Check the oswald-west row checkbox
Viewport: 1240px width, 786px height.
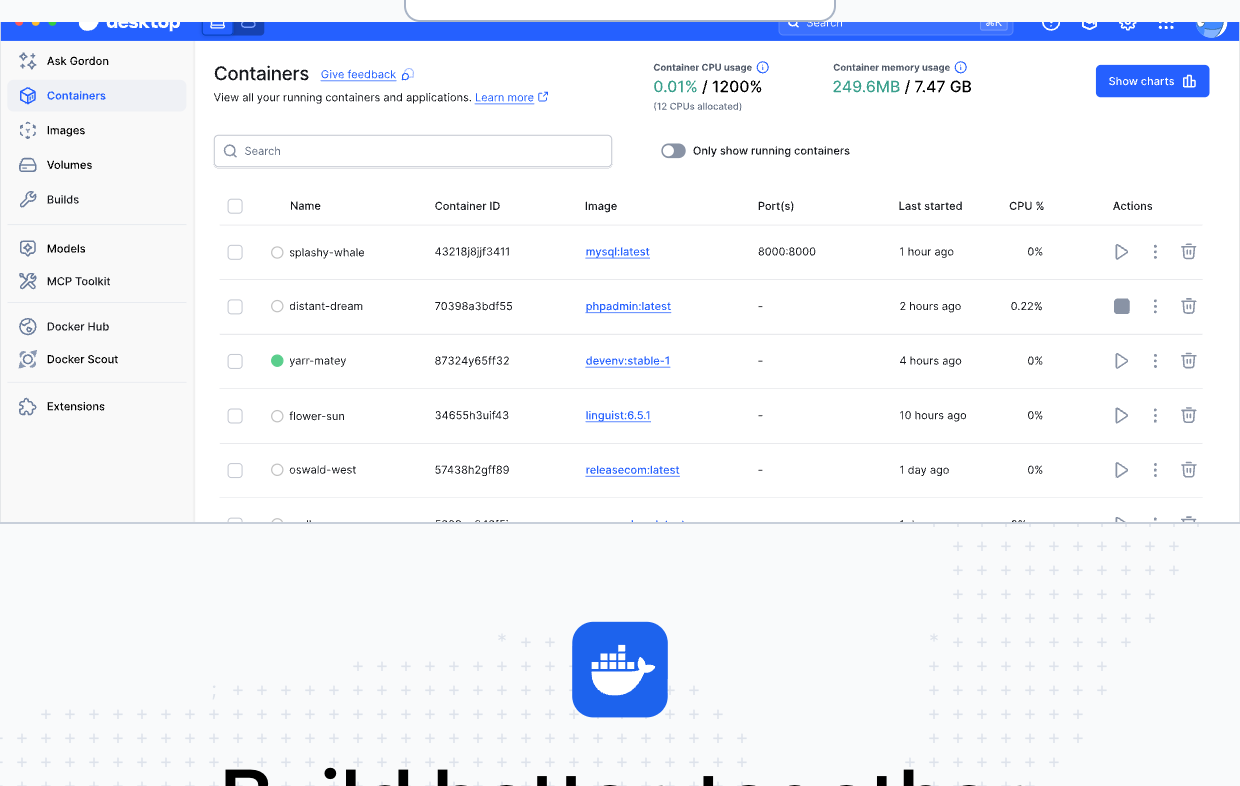[x=235, y=470]
